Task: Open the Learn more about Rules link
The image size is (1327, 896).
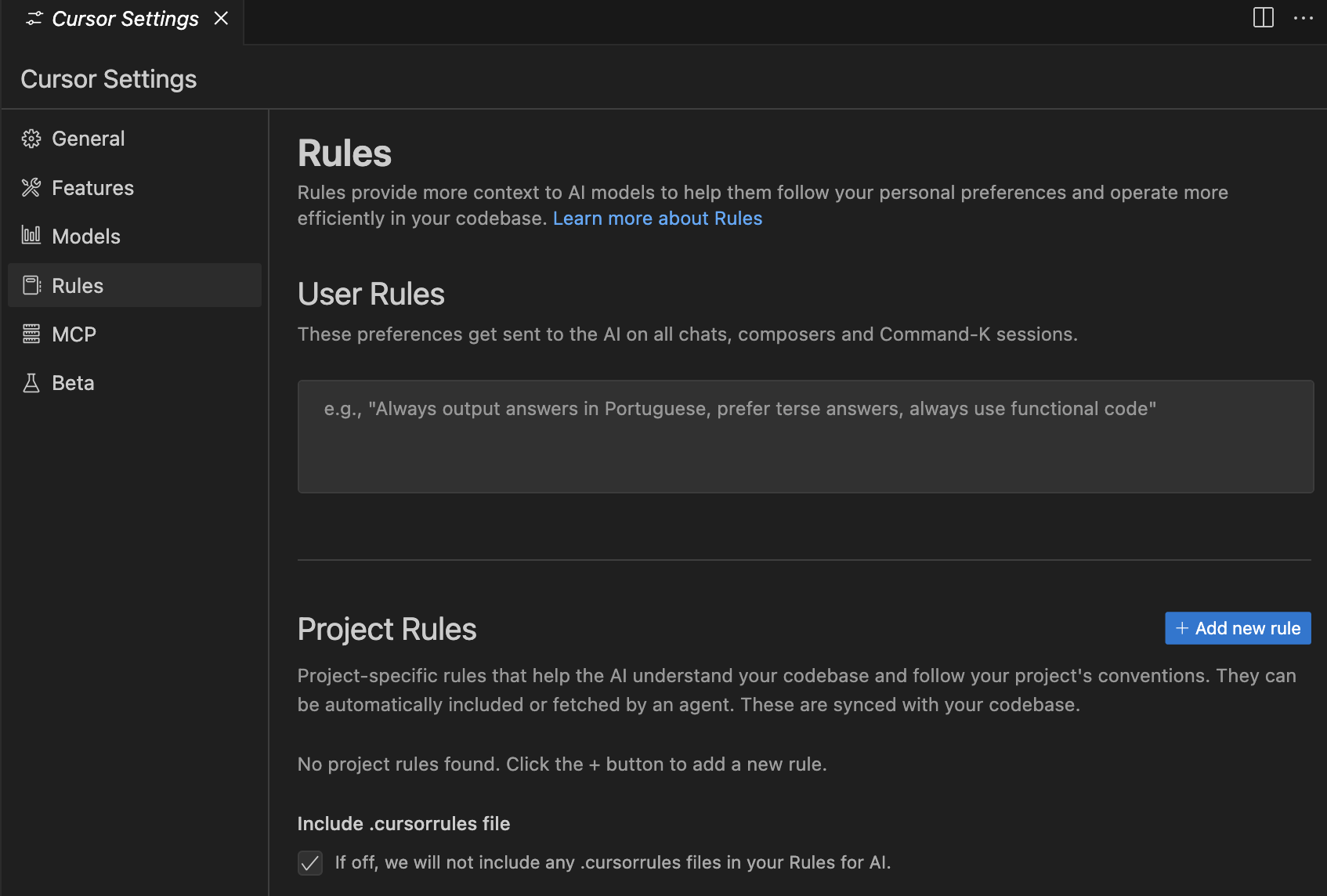Action: pos(657,219)
